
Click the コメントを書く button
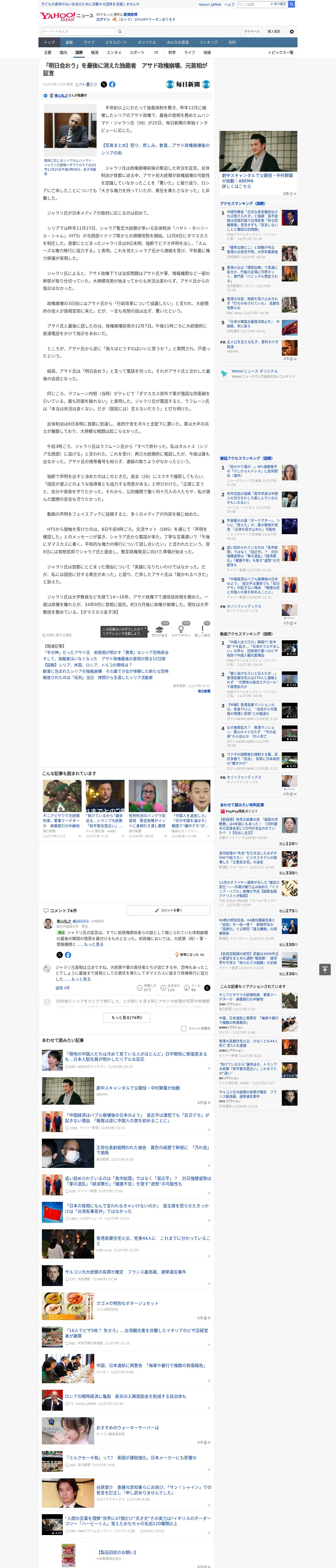click(168, 910)
